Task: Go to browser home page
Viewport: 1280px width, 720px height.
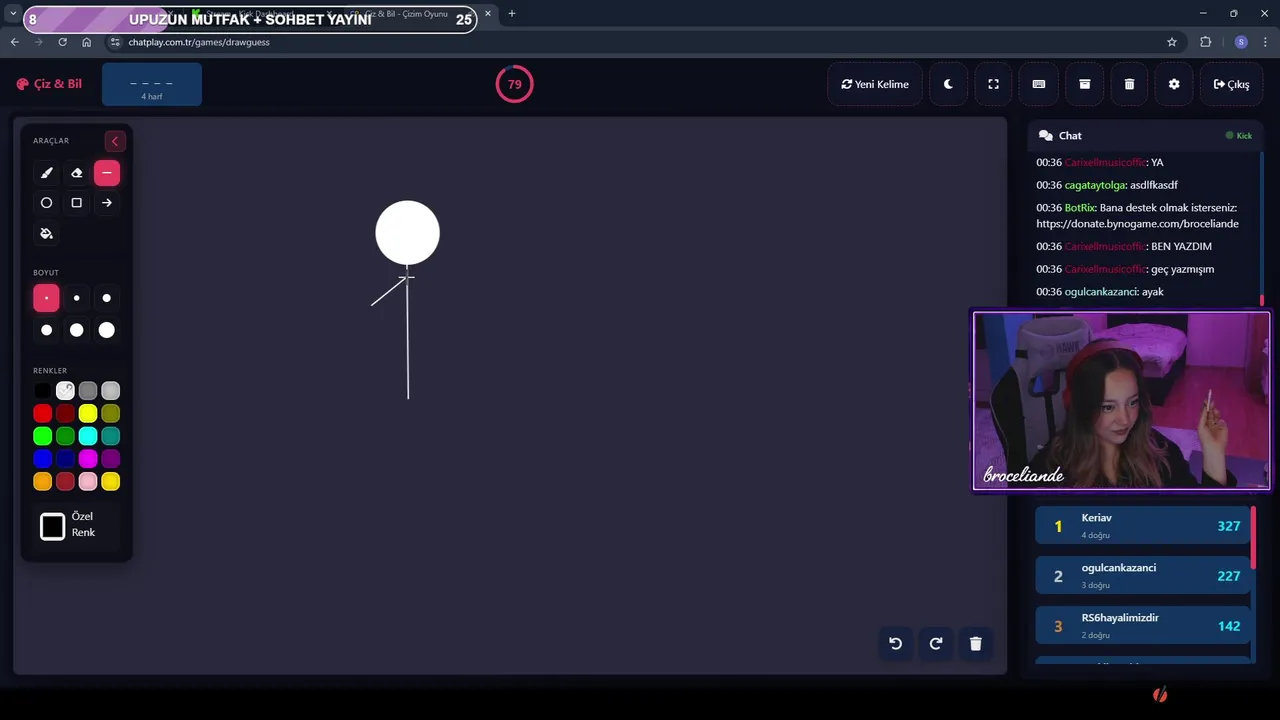Action: point(87,42)
